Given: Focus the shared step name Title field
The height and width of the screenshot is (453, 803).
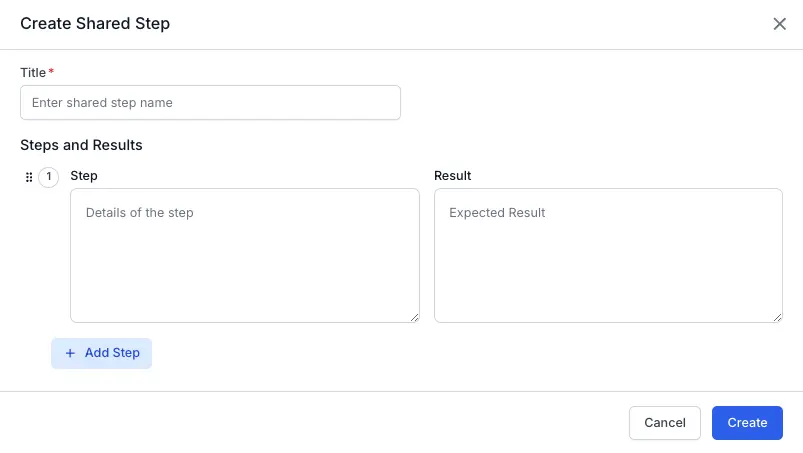Looking at the screenshot, I should coord(210,102).
